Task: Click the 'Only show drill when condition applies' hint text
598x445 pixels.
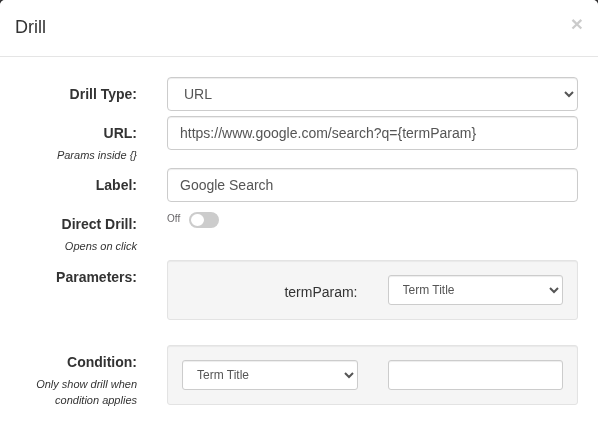Action: (x=87, y=392)
